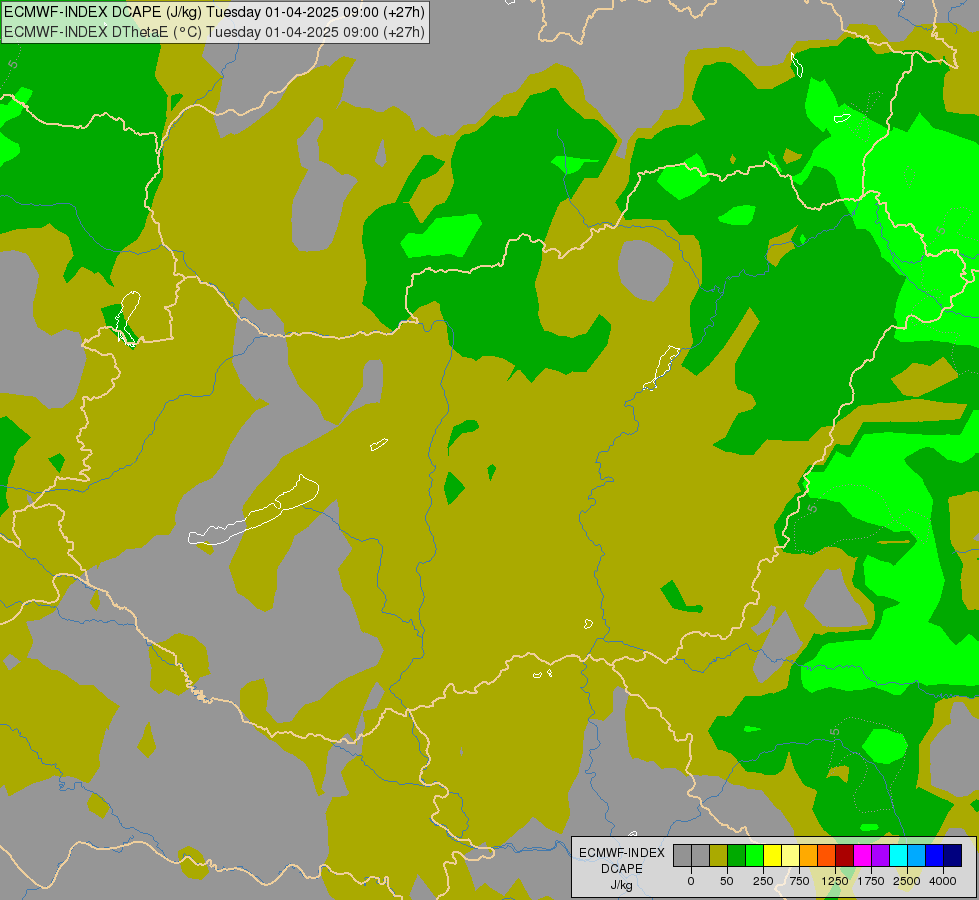This screenshot has width=979, height=900.
Task: Select the pure yellow swatch in the legend
Action: tap(772, 855)
